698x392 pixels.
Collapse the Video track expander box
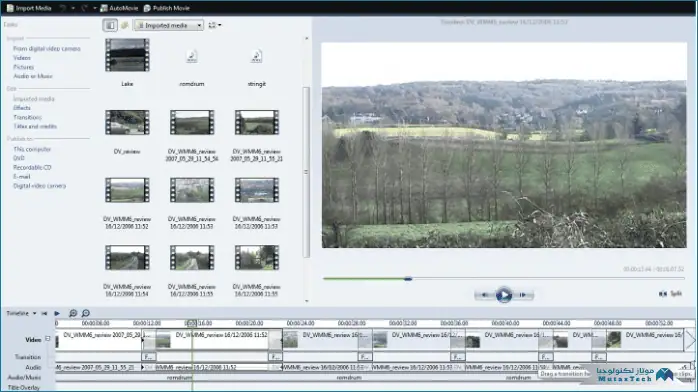point(48,339)
